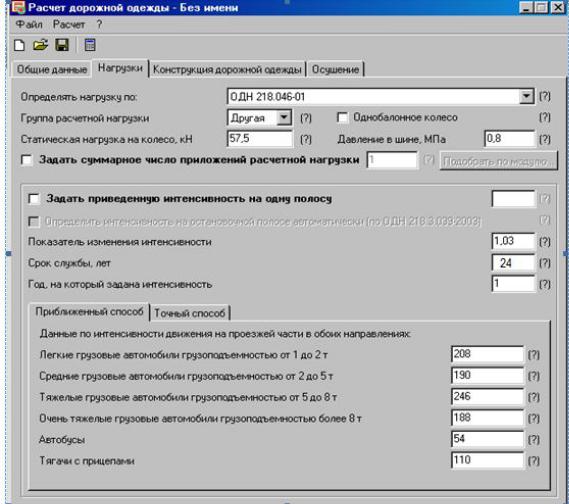Open help (?) next to ОДН 218.046-01 dropdown
Viewport: 569px width, 504px height.
tap(545, 96)
